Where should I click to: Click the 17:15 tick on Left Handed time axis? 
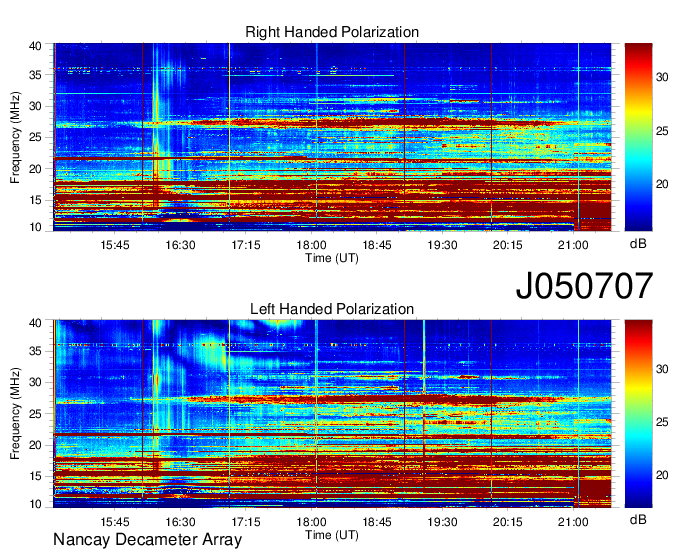[246, 522]
